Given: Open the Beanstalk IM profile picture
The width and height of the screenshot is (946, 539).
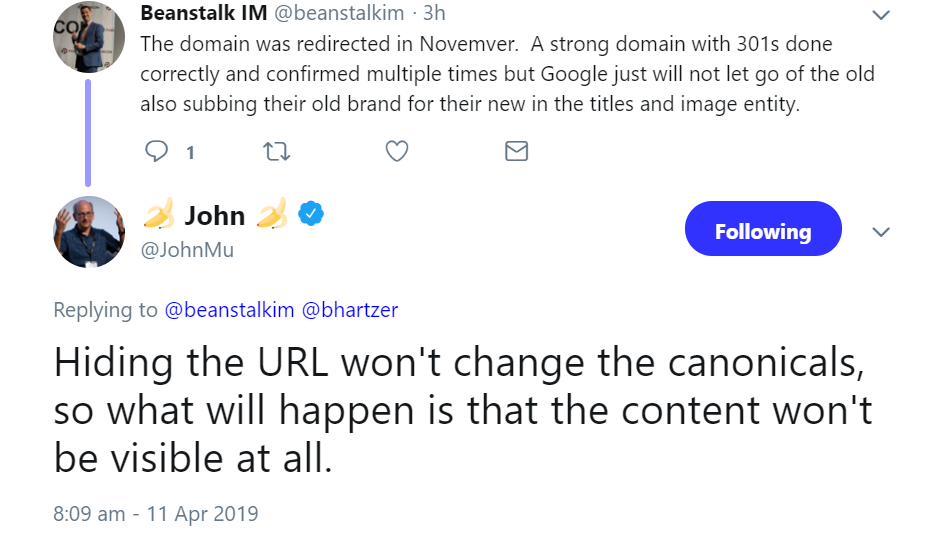Looking at the screenshot, I should coord(88,37).
